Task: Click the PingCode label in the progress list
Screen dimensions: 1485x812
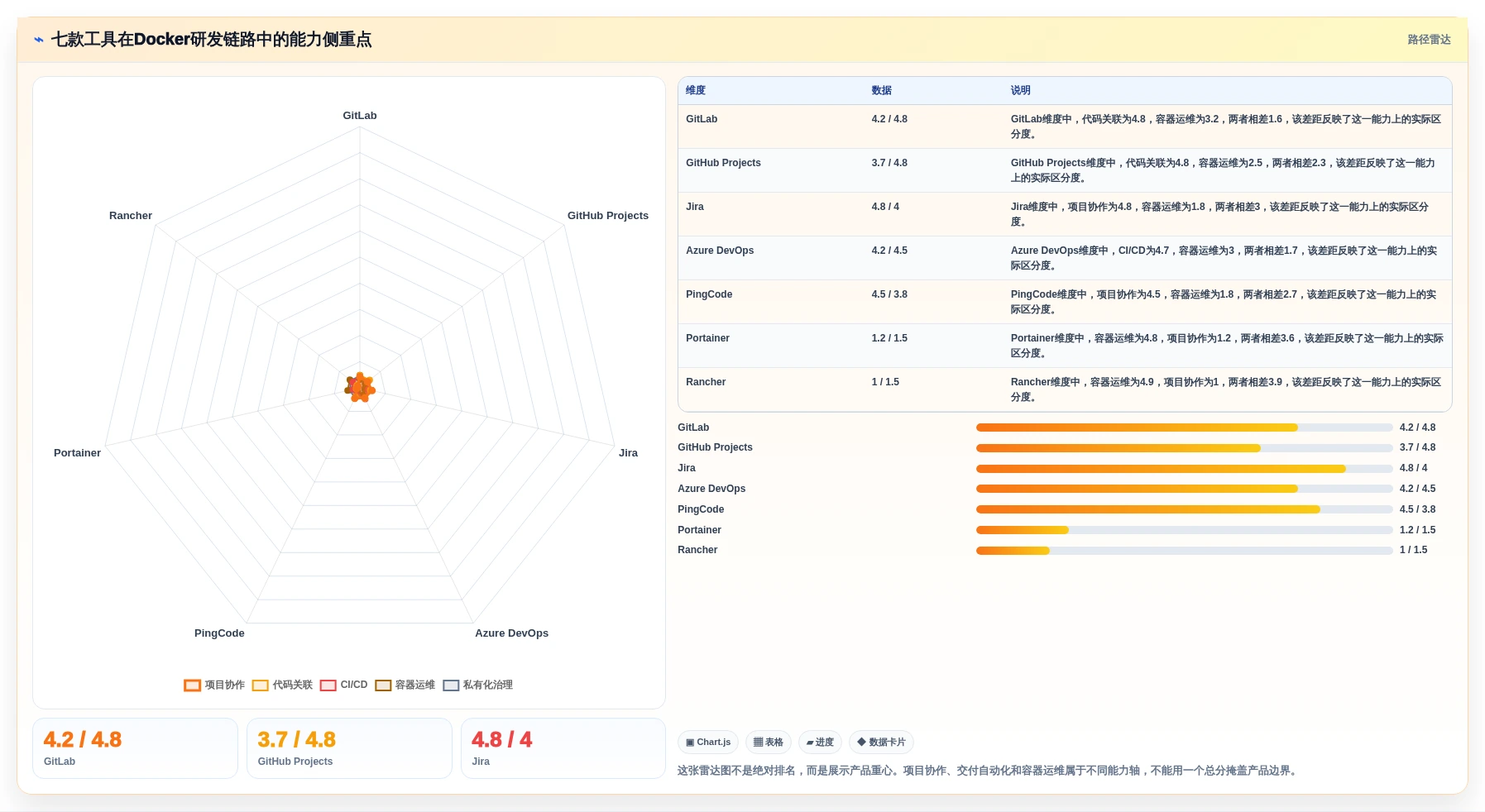Action: tap(701, 509)
